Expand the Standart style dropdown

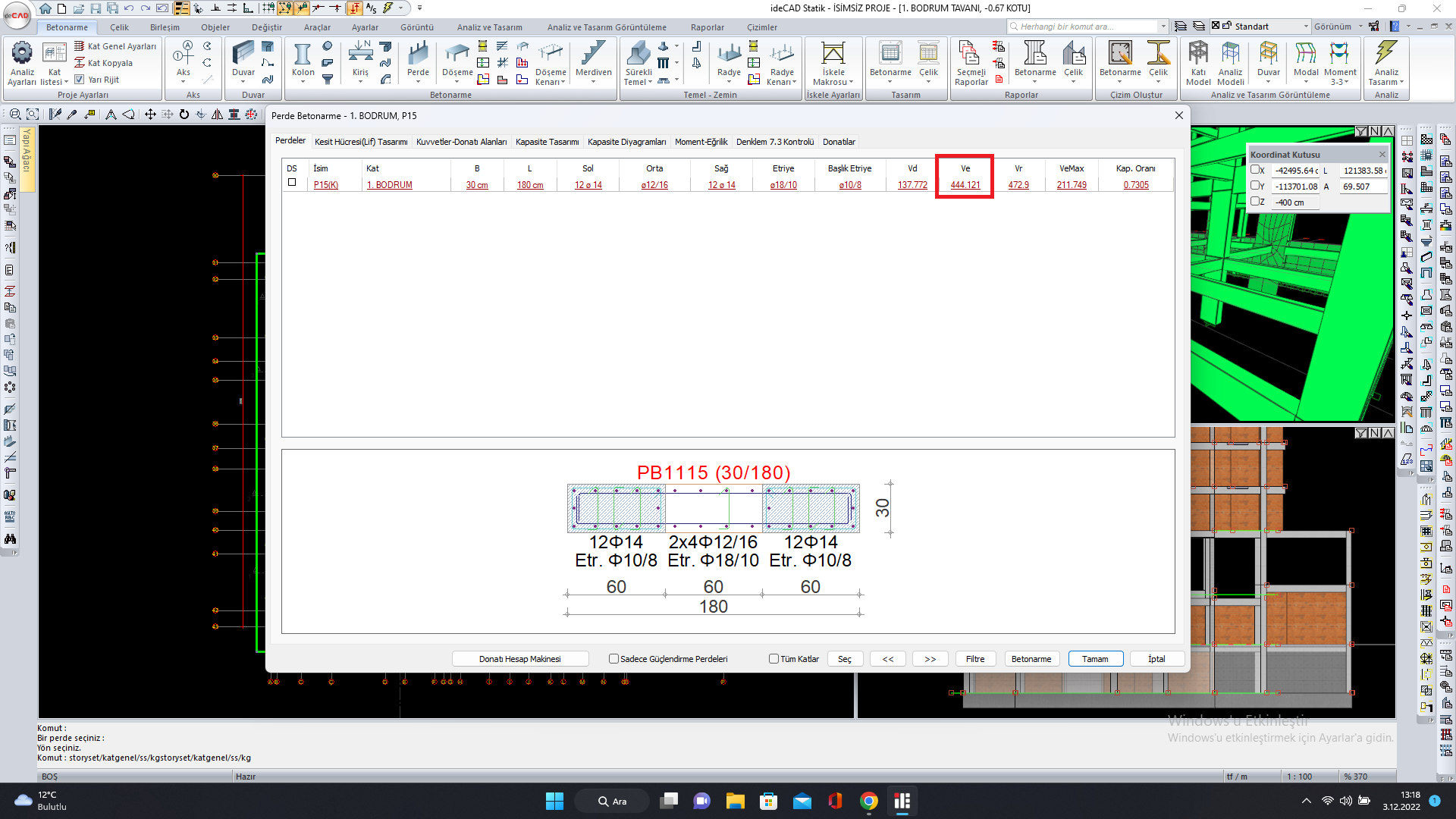point(1306,27)
